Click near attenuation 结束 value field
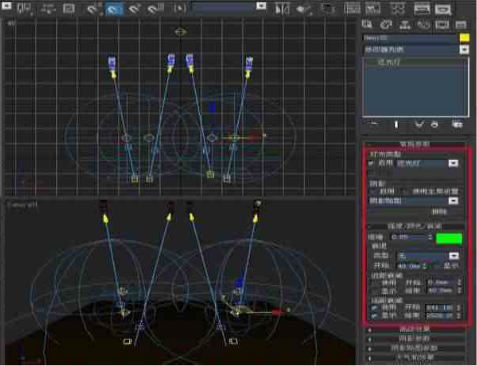Screen dimensions: 477x366 (441, 291)
